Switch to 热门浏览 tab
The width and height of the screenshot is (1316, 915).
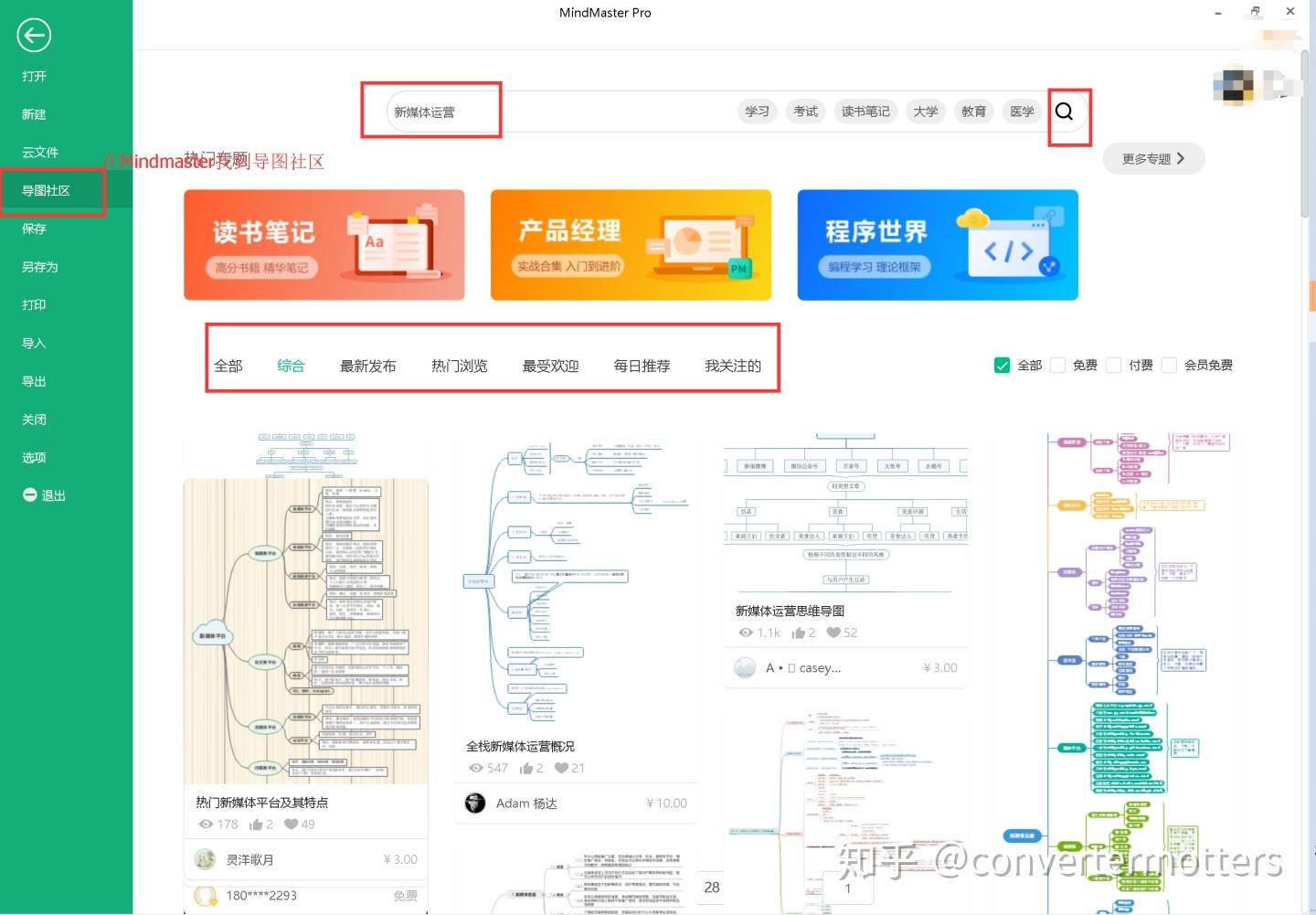(x=460, y=366)
